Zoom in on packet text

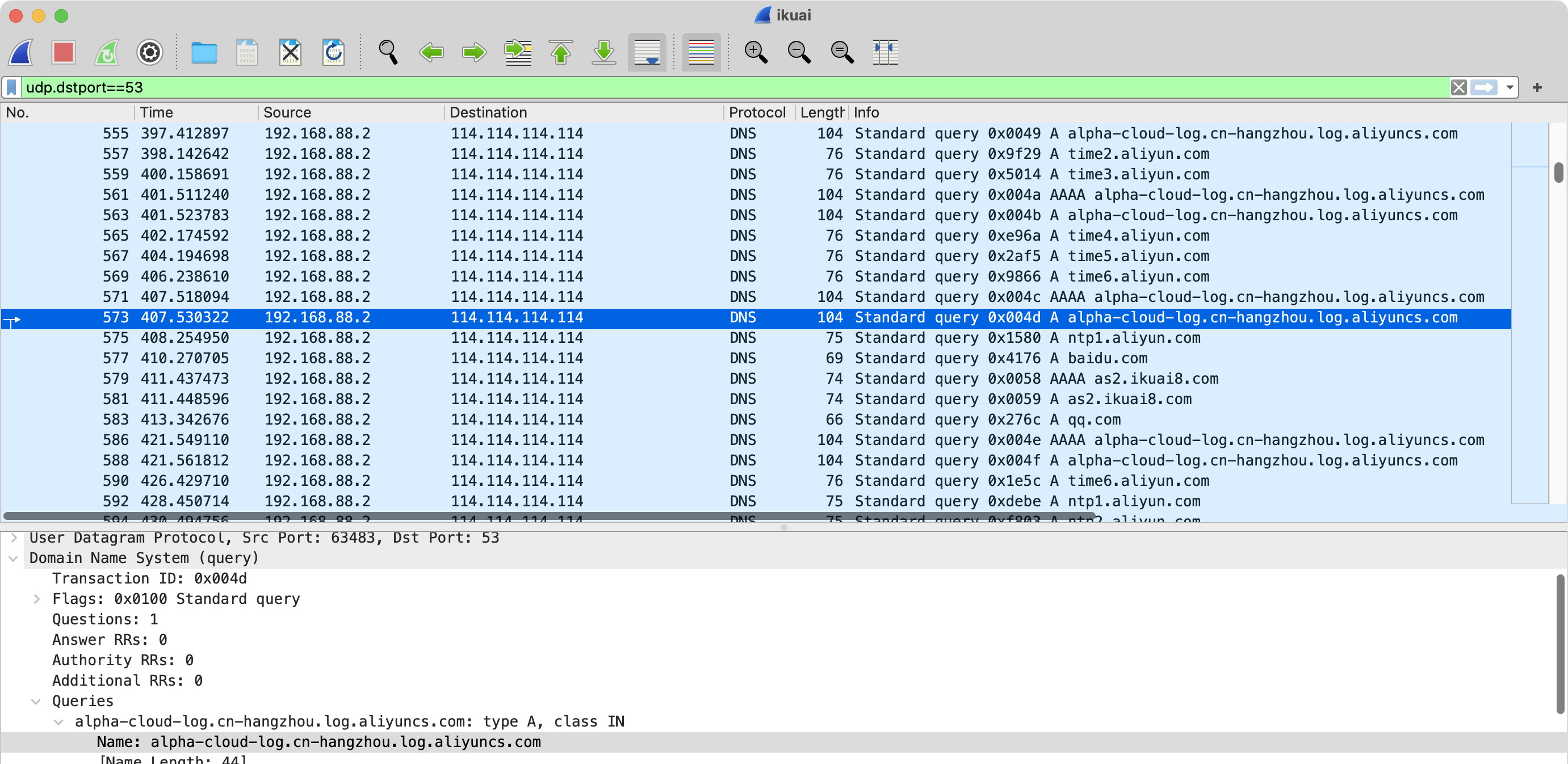pyautogui.click(x=756, y=52)
